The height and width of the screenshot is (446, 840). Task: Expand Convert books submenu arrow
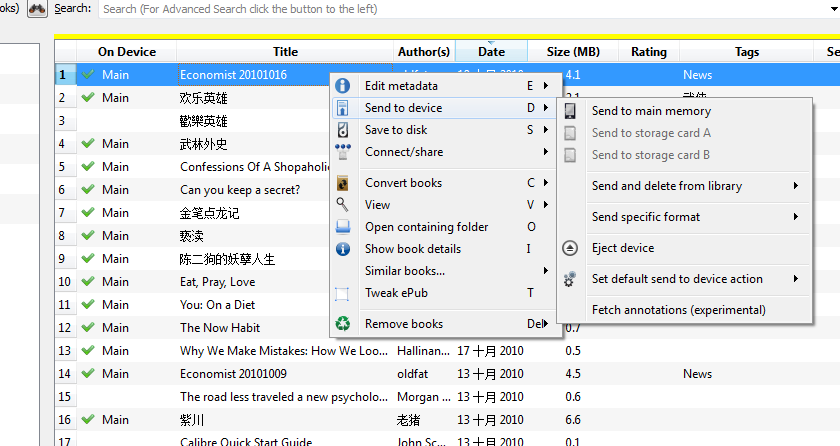pyautogui.click(x=546, y=183)
